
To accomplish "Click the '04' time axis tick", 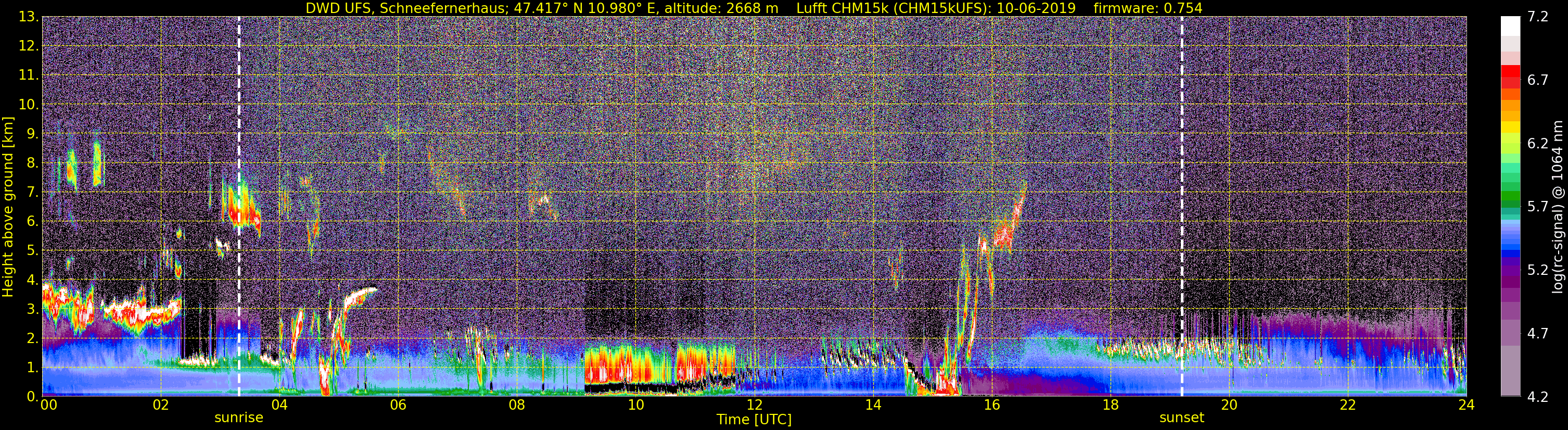I will point(279,405).
